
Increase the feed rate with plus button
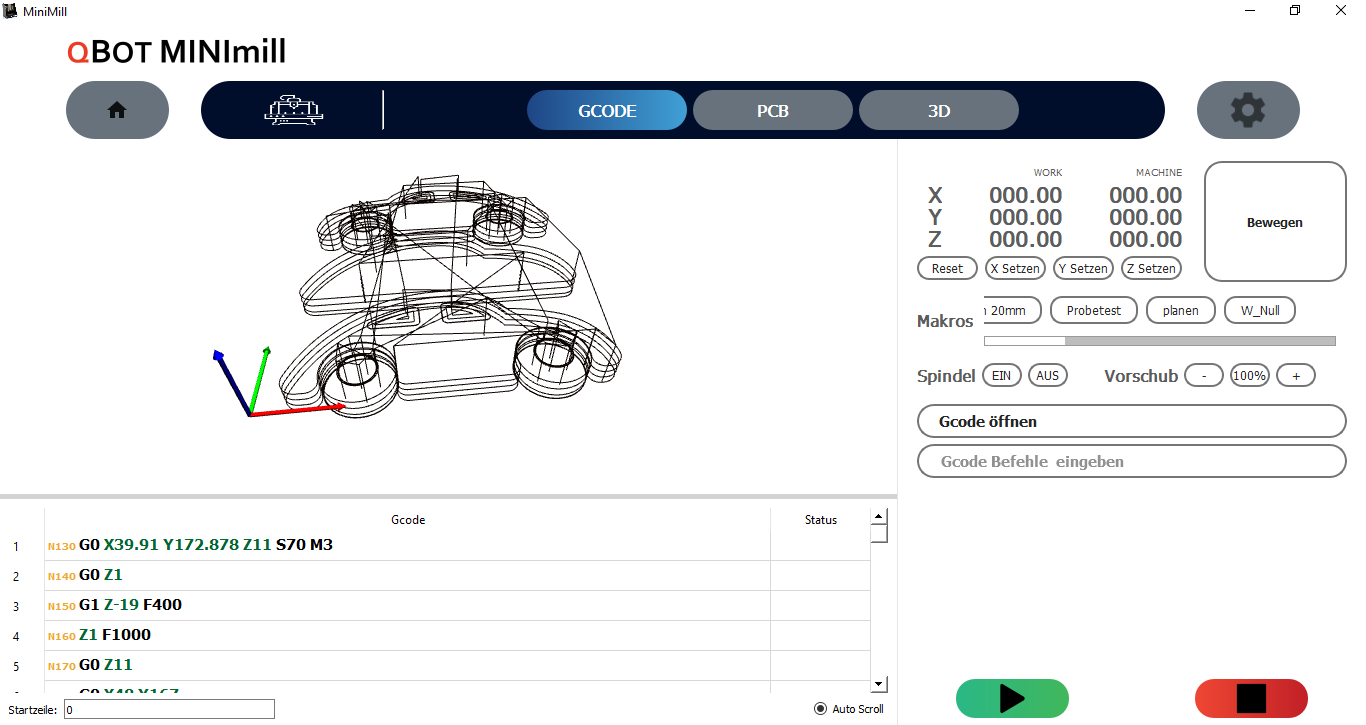(1296, 375)
